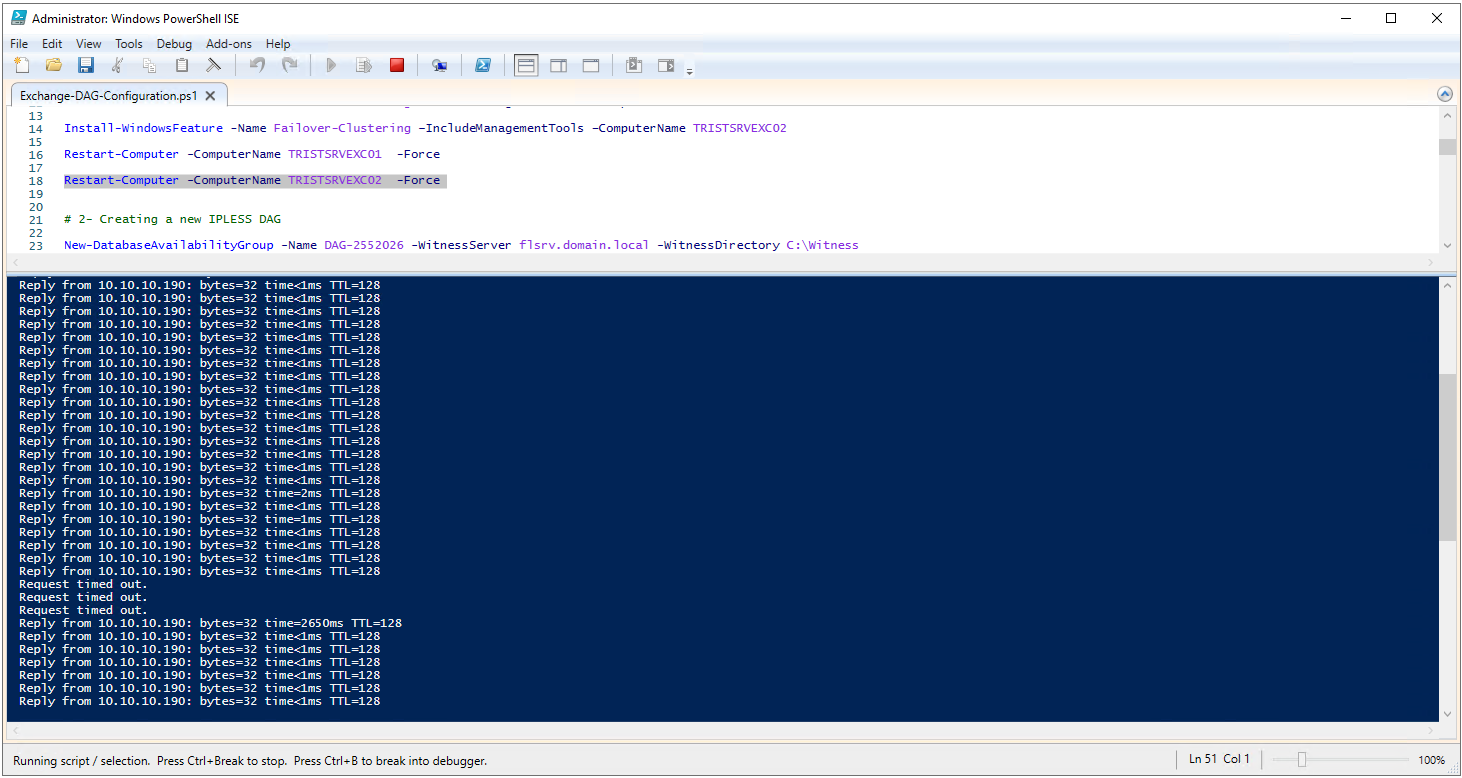Minimize the PowerShell ISE window
Screen dimensions: 1462x778
click(1345, 18)
